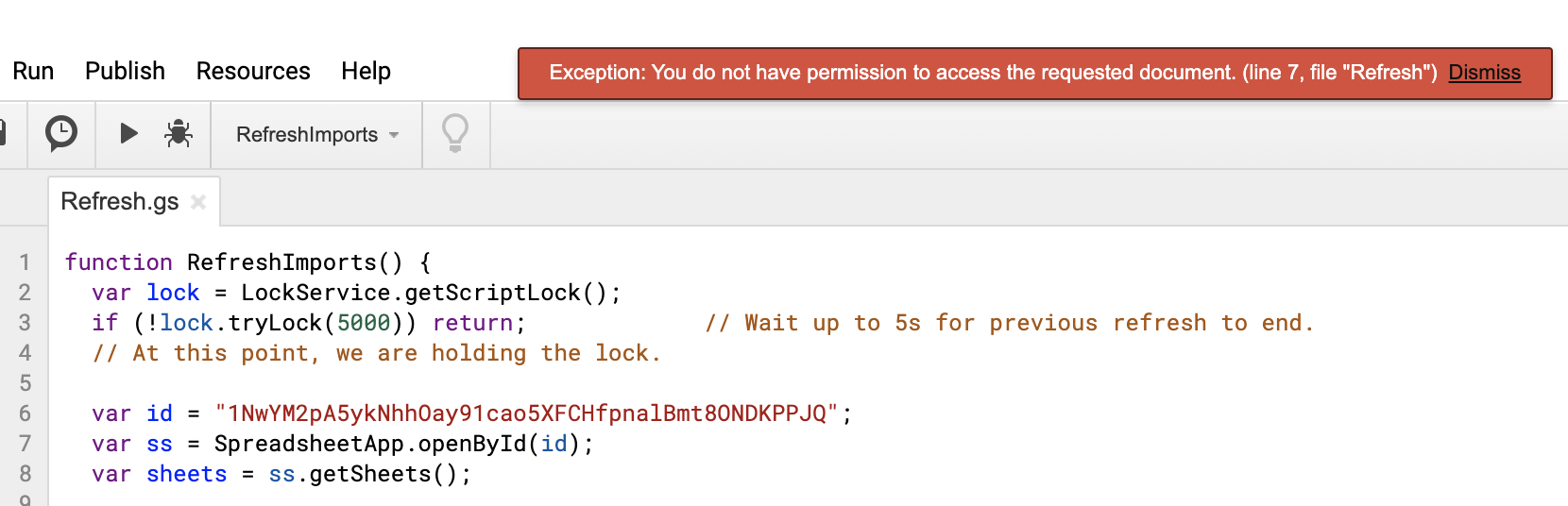Switch to the Refresh.gs file tab
This screenshot has height=506, width=1568.
coord(119,202)
